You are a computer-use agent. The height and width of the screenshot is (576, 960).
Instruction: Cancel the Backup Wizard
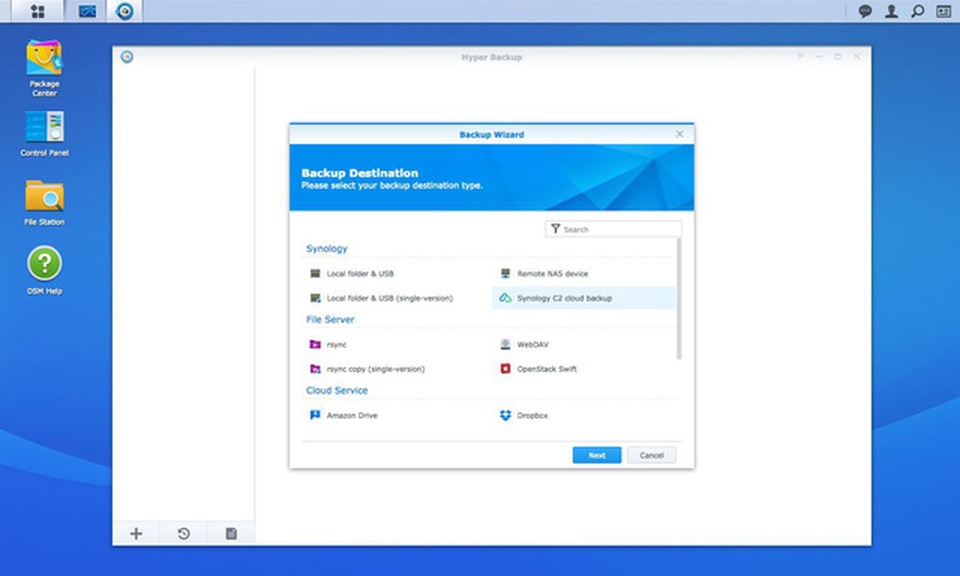651,455
